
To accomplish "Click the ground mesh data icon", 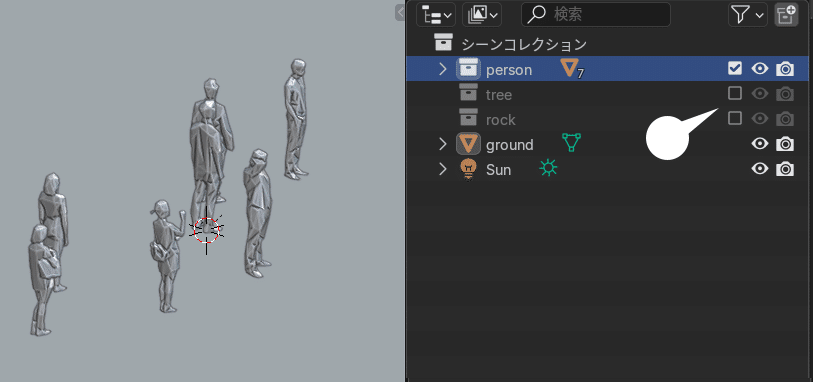I will tap(571, 142).
